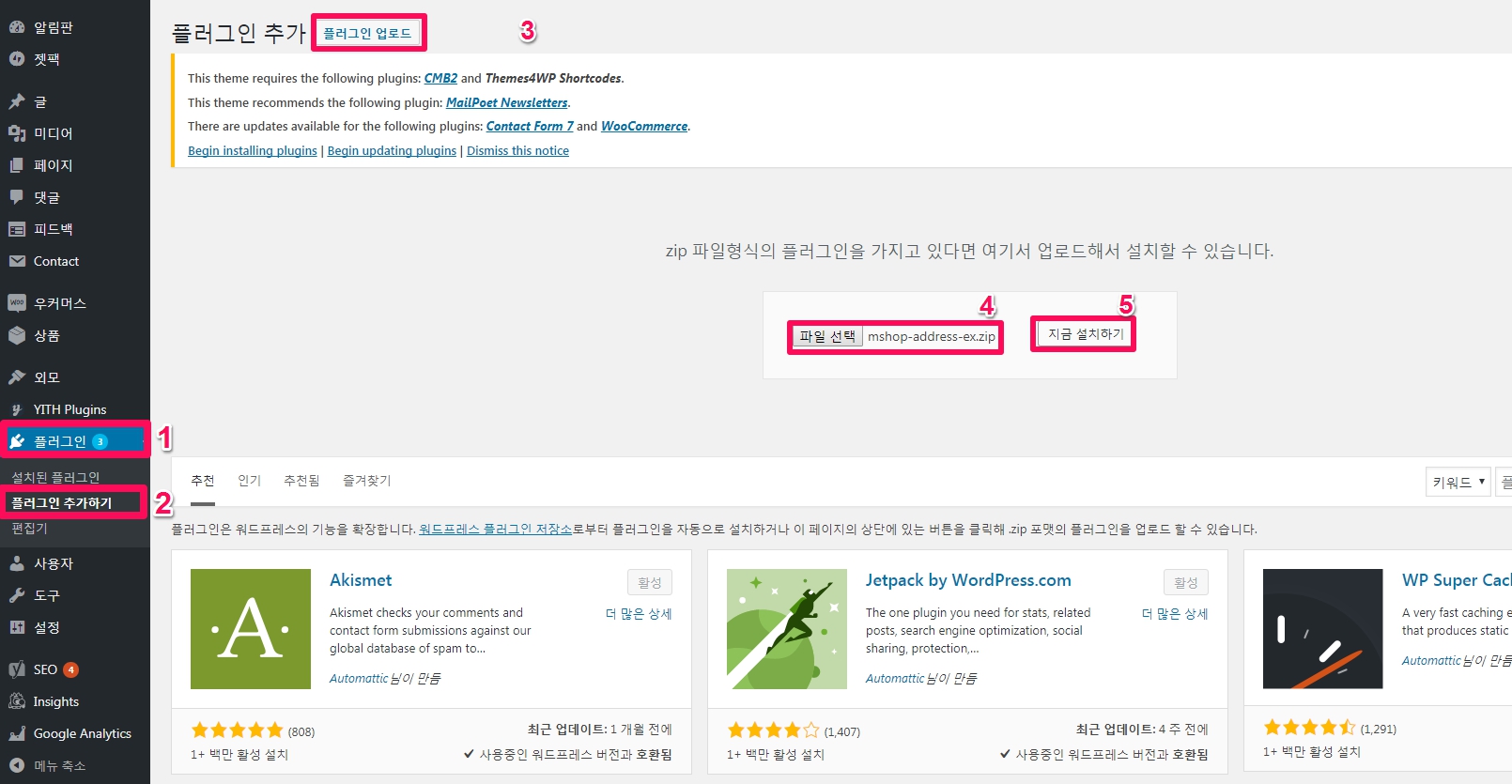Click the Products (상품) box icon

(x=17, y=335)
